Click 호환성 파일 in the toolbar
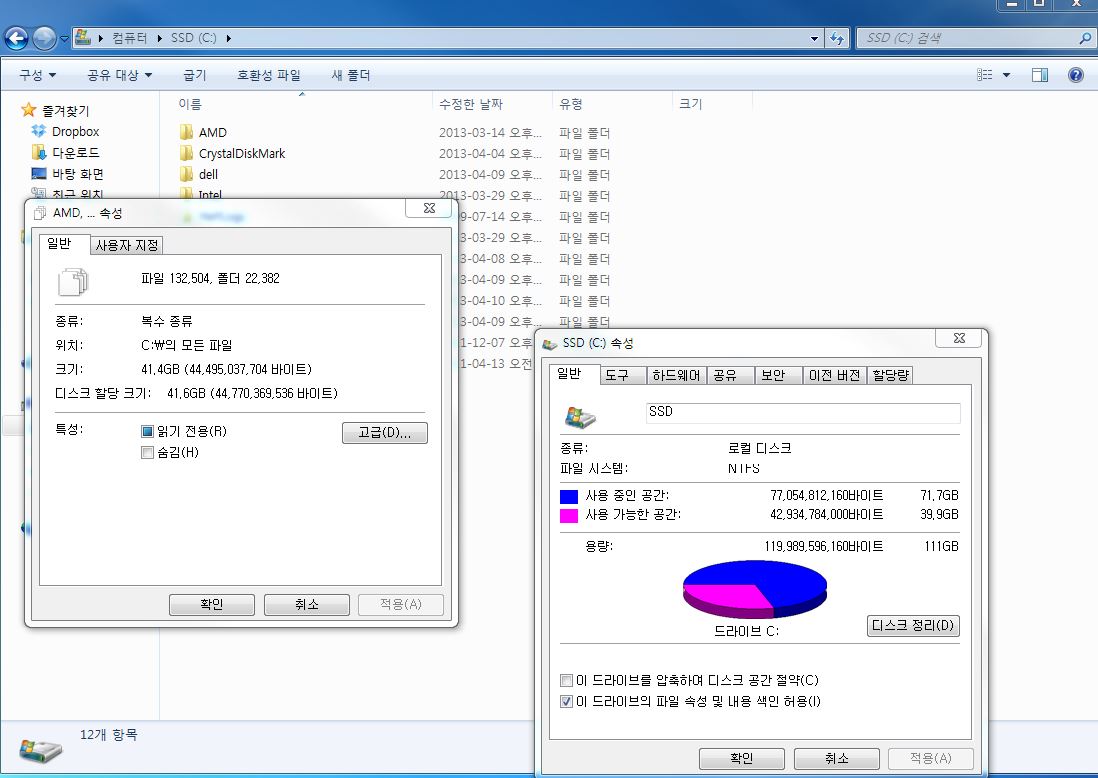The width and height of the screenshot is (1098, 778). coord(268,75)
